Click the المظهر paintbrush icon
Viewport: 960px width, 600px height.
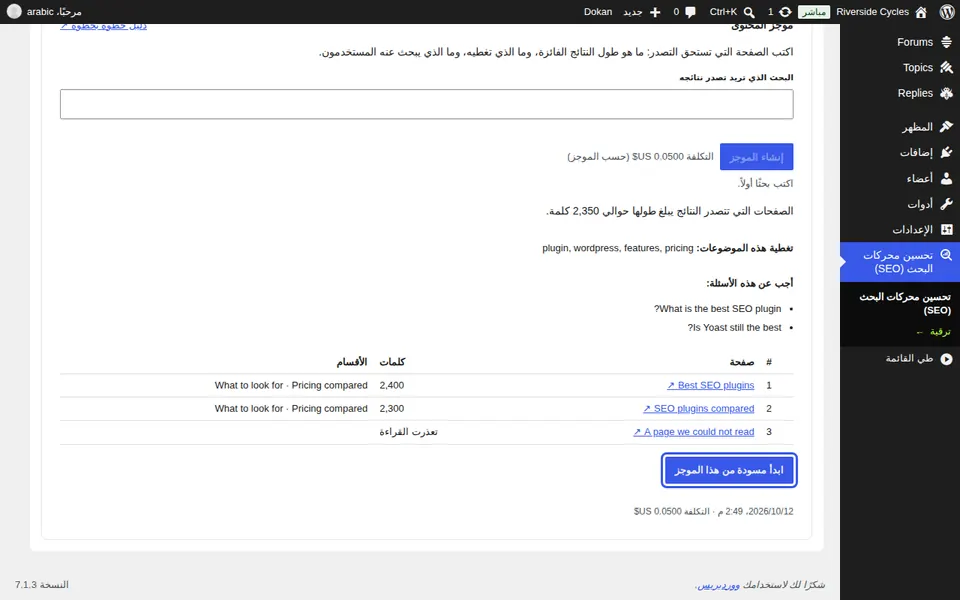tap(947, 127)
